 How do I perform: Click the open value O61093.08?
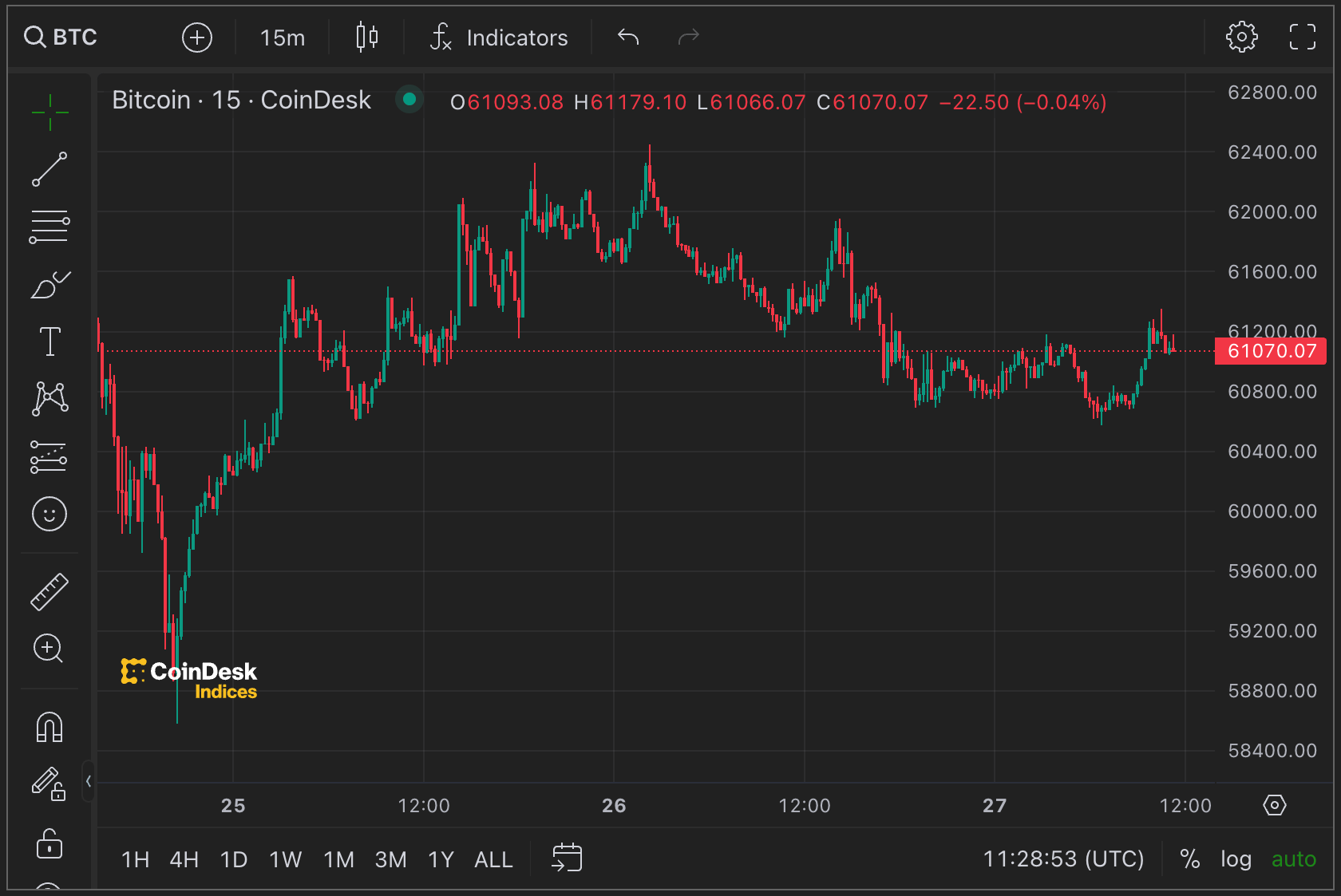[x=507, y=102]
